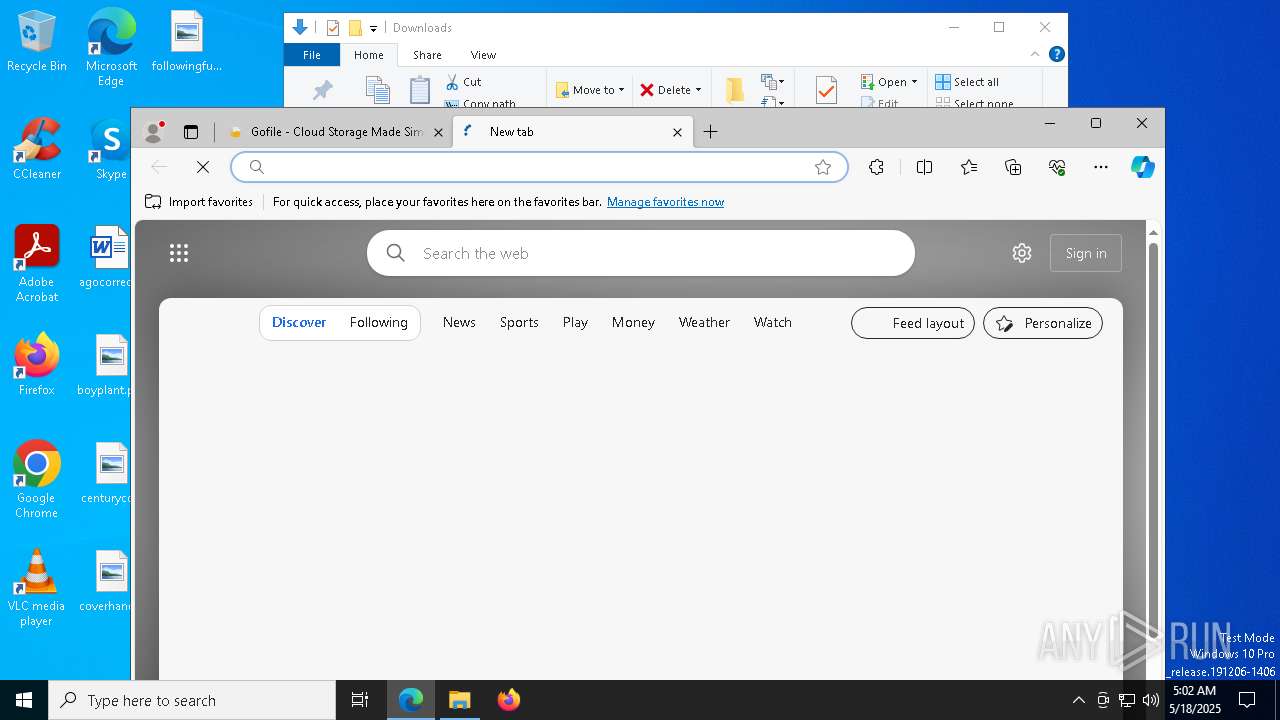
Task: Show hidden tray icons chevron
Action: click(x=1078, y=700)
